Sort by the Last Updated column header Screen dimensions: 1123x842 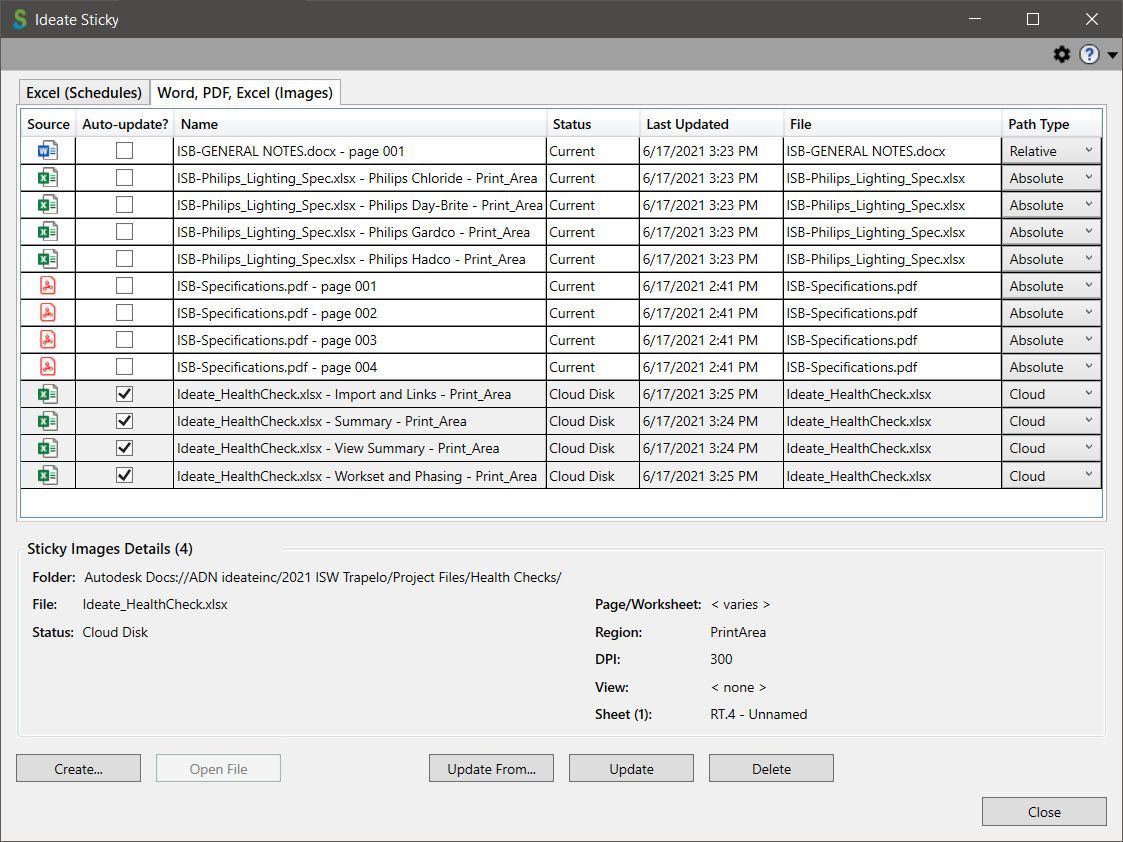click(711, 124)
